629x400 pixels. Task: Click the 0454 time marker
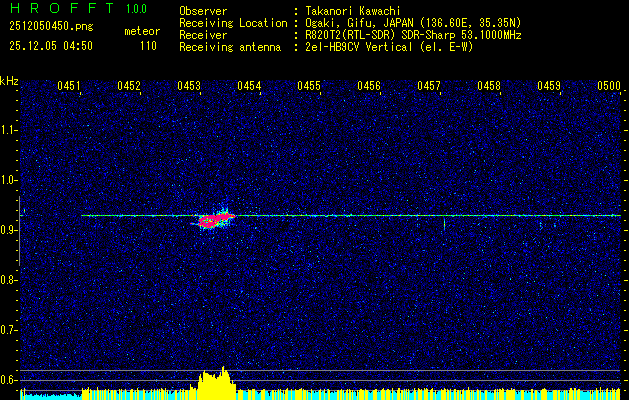pyautogui.click(x=249, y=86)
